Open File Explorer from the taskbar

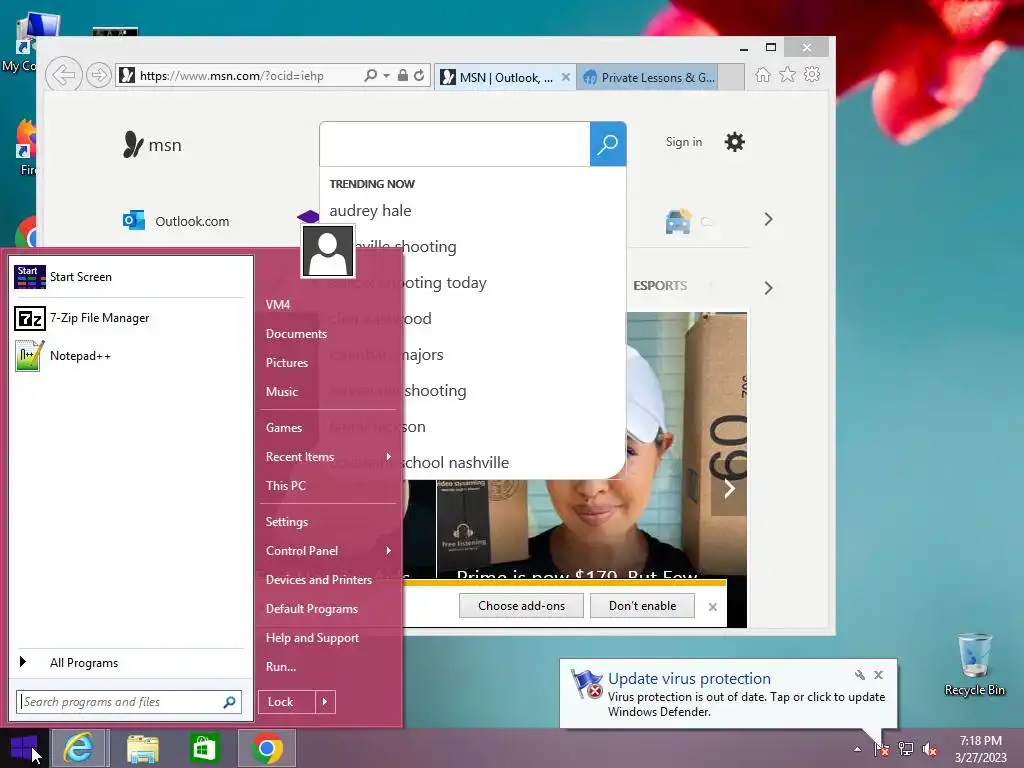[143, 748]
